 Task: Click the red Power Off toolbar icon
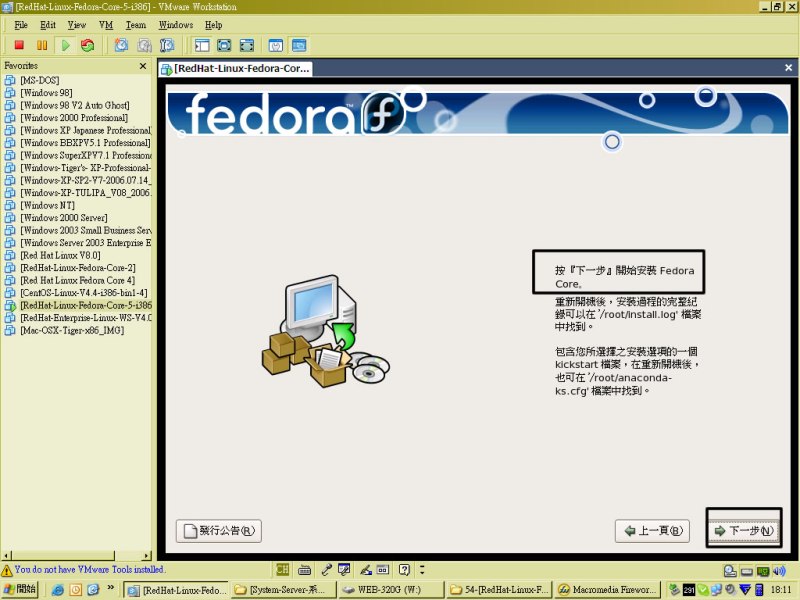coord(19,45)
